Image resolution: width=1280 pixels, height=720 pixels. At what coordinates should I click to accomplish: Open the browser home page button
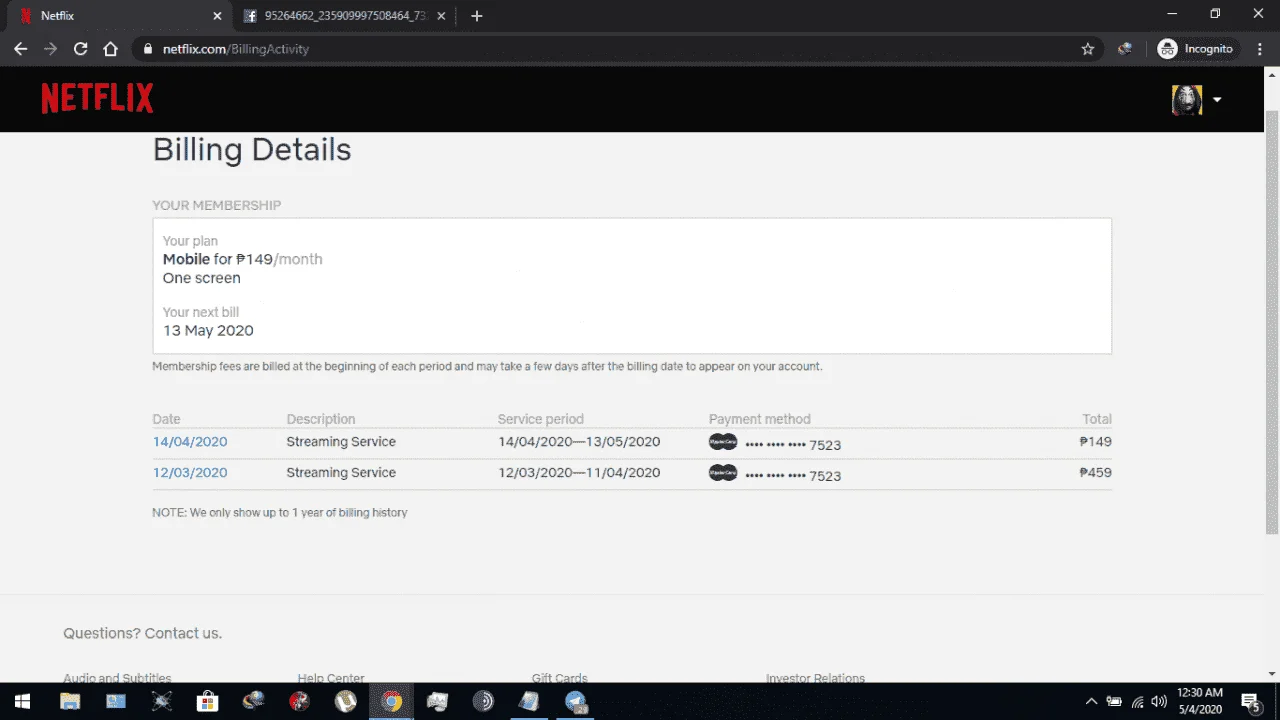(111, 48)
